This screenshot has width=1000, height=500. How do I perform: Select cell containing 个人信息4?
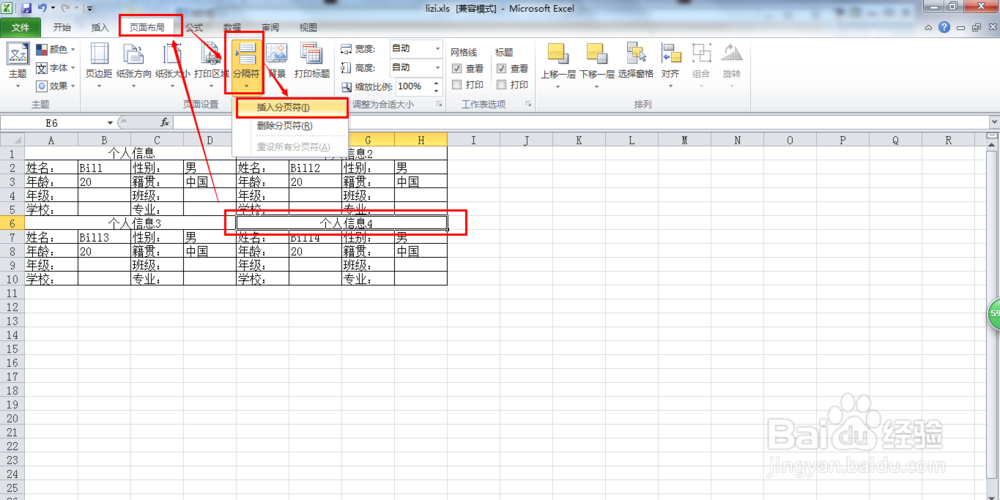(x=342, y=223)
